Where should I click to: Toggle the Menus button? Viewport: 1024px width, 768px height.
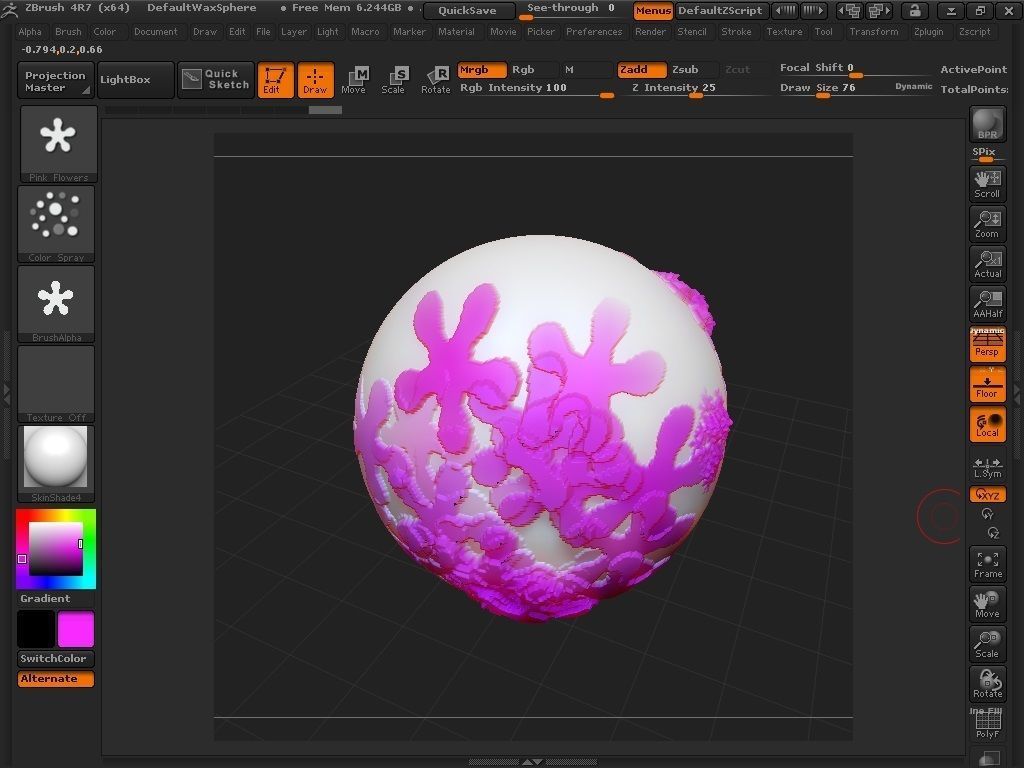click(x=653, y=10)
